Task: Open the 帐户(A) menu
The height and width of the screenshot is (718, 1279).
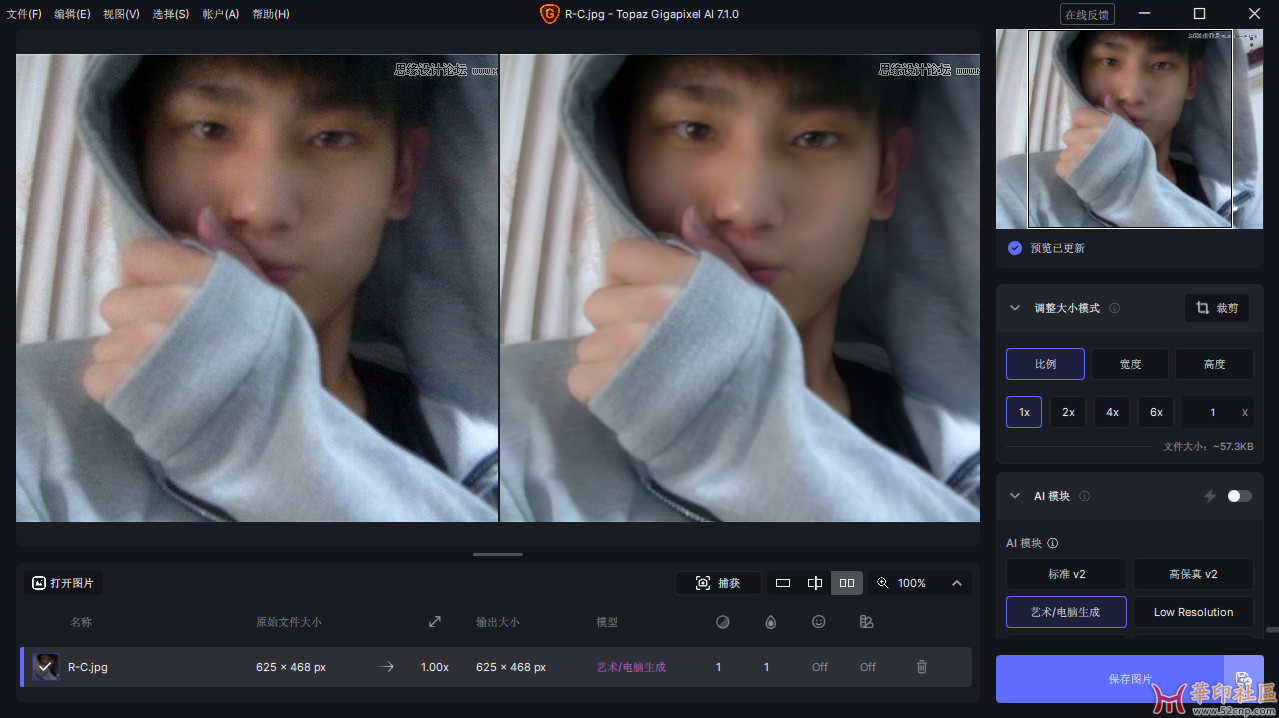Action: tap(221, 14)
